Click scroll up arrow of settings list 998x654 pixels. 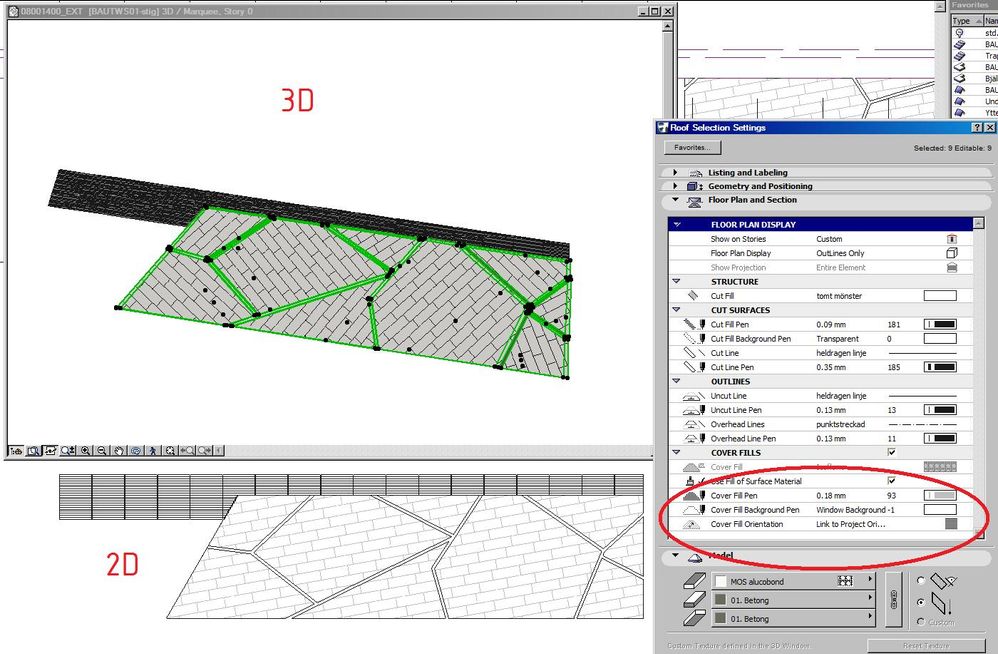[x=978, y=223]
